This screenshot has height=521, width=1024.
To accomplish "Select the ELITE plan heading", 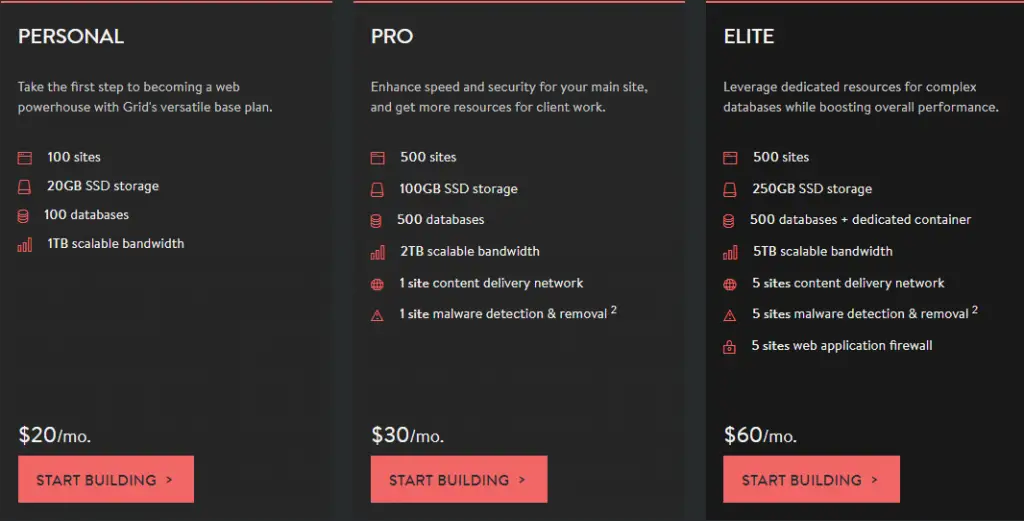I will [748, 36].
